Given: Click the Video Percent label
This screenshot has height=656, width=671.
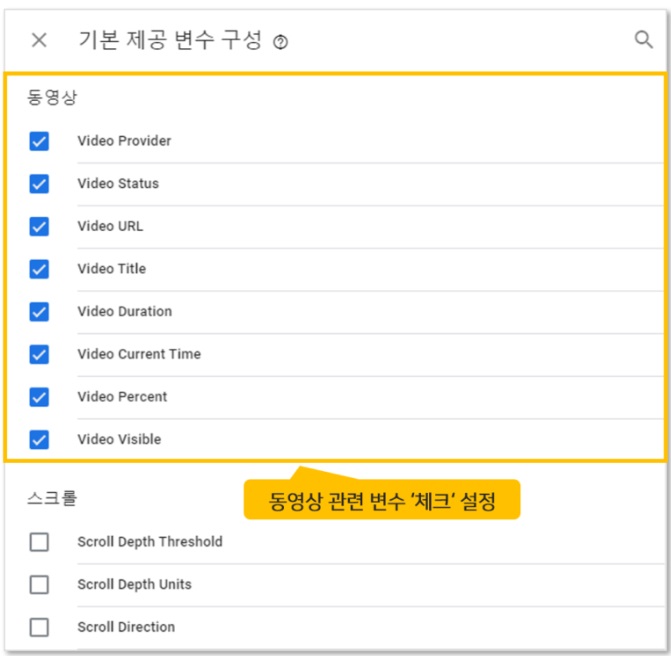Looking at the screenshot, I should [122, 397].
